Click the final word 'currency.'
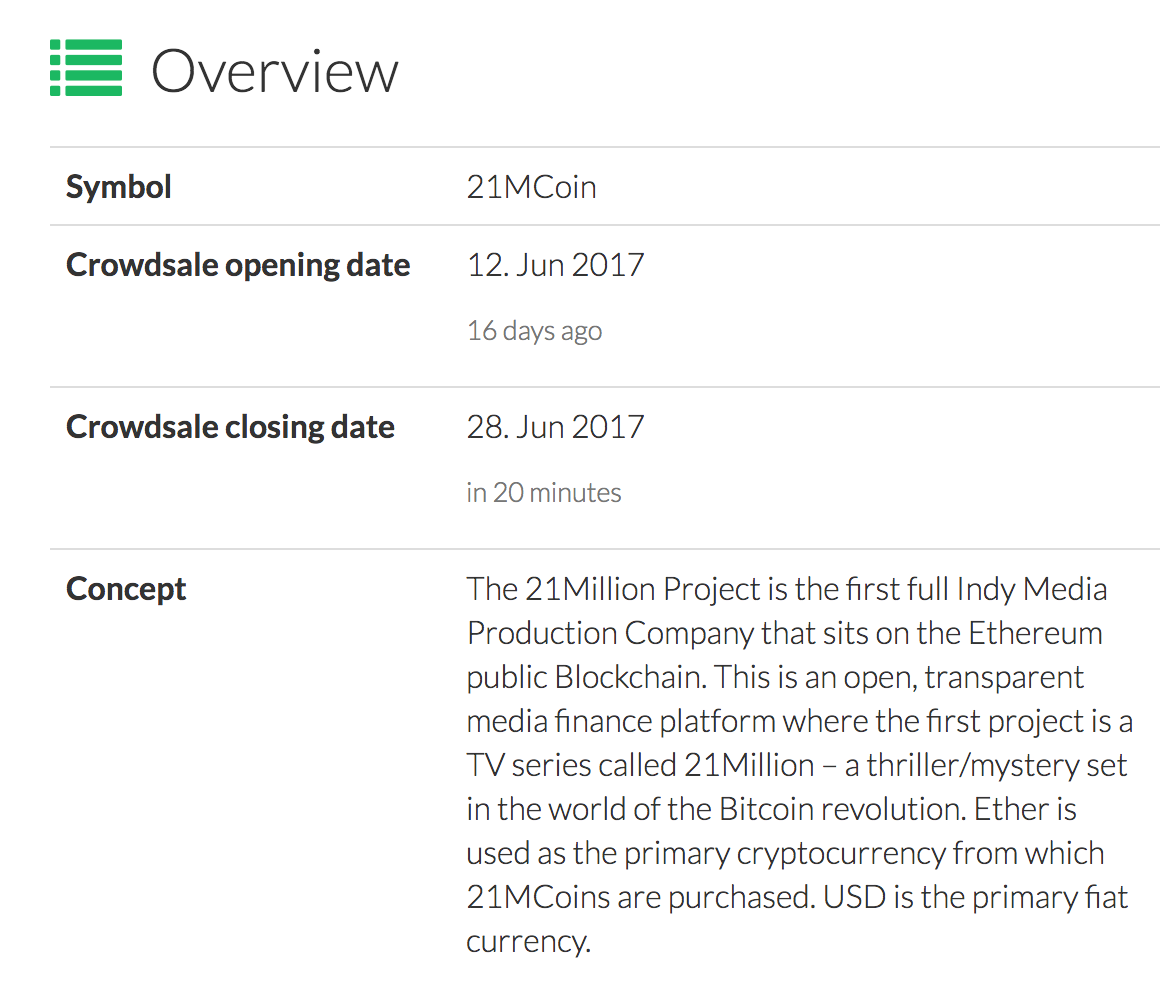 (x=528, y=941)
